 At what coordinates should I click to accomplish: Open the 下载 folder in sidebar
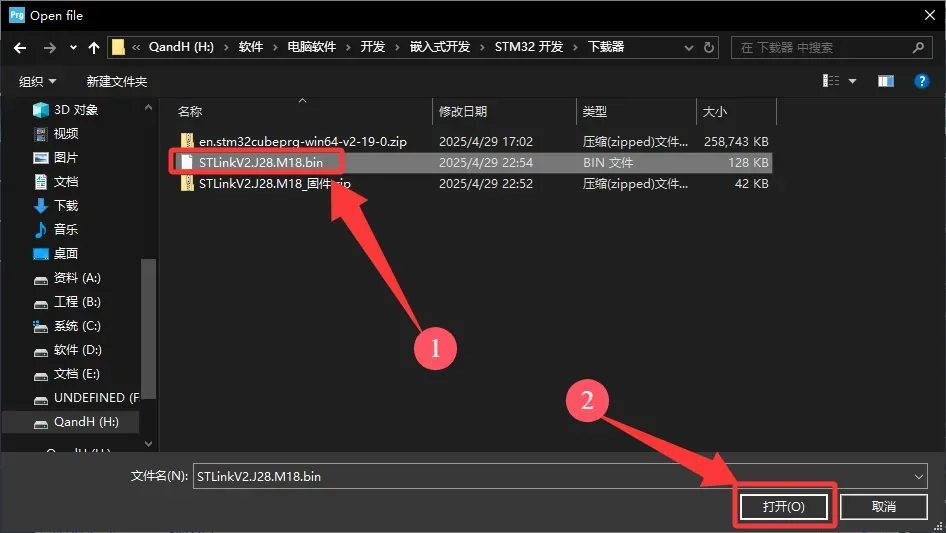pyautogui.click(x=66, y=205)
